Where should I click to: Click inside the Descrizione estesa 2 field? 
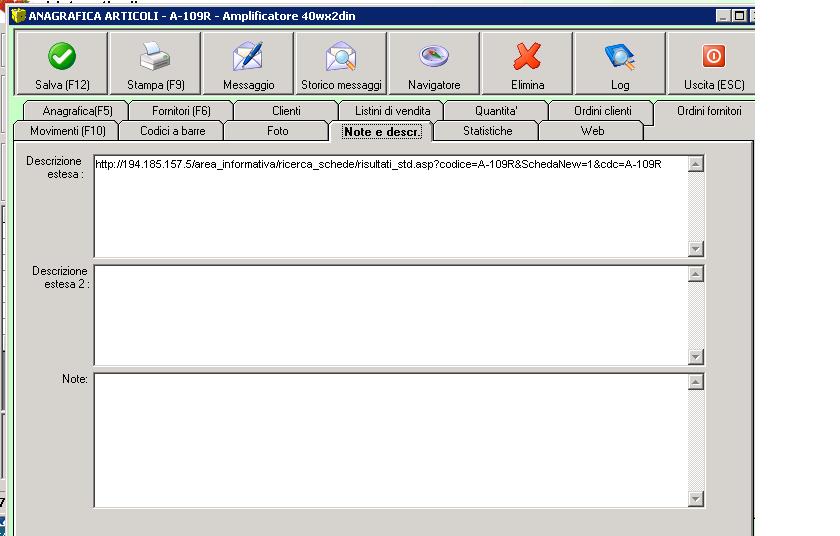[391, 315]
